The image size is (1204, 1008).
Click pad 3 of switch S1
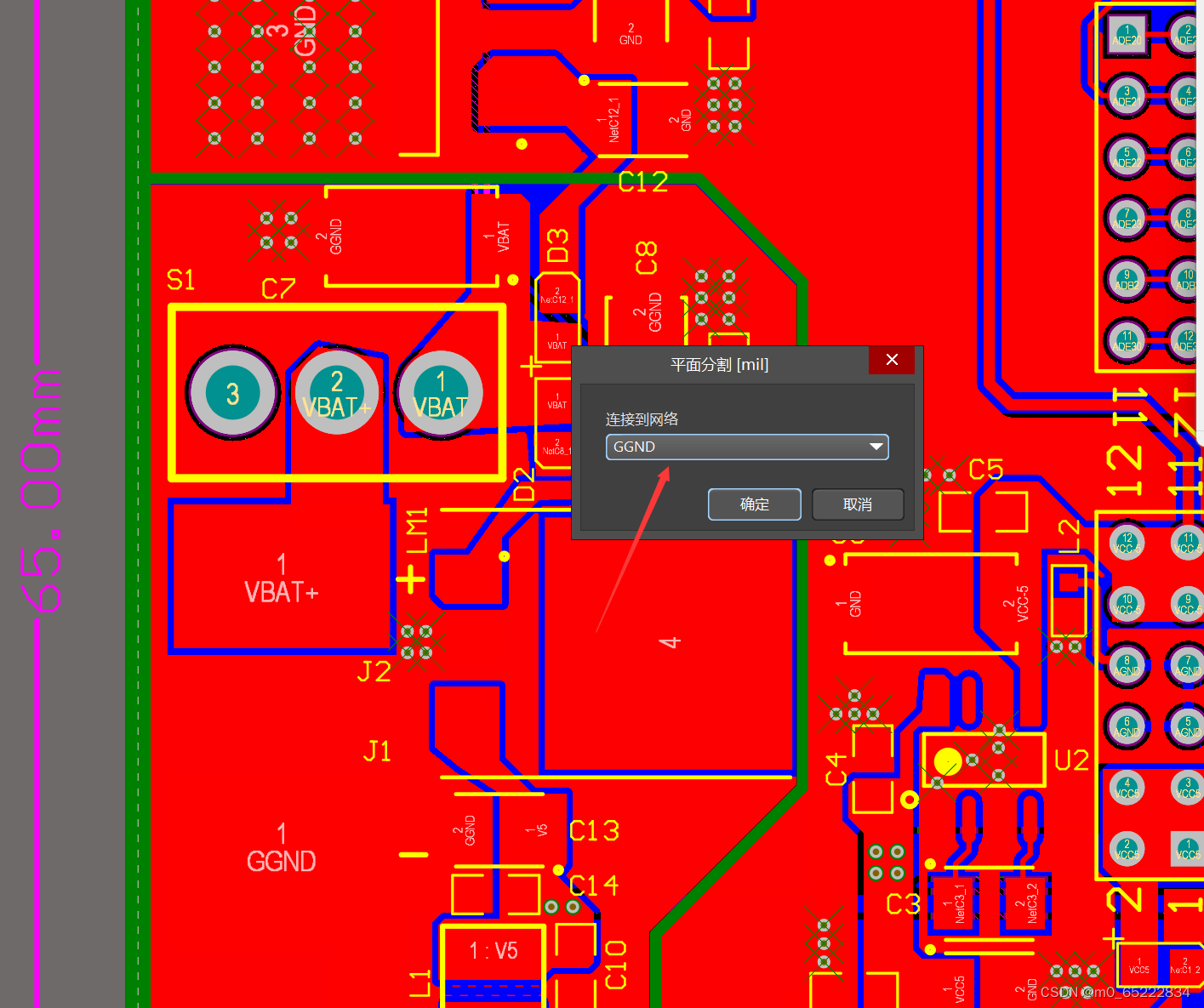(231, 393)
